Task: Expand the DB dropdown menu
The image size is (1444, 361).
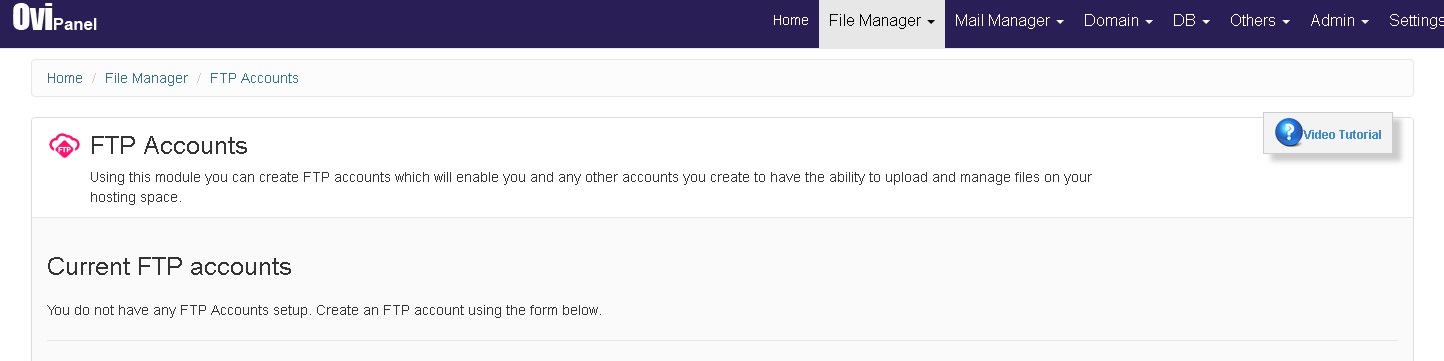Action: 1191,20
